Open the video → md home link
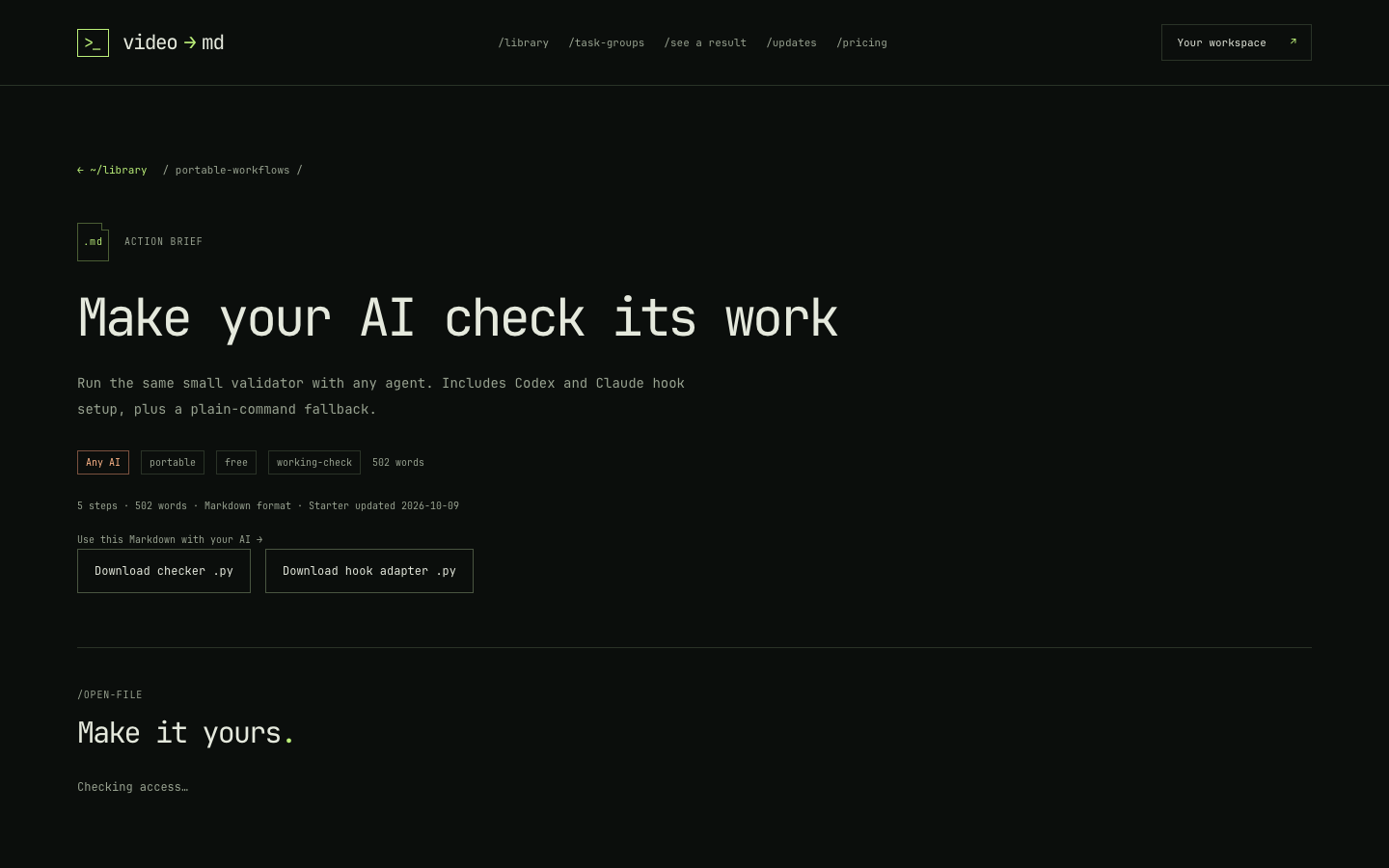Image resolution: width=1389 pixels, height=868 pixels. (150, 42)
